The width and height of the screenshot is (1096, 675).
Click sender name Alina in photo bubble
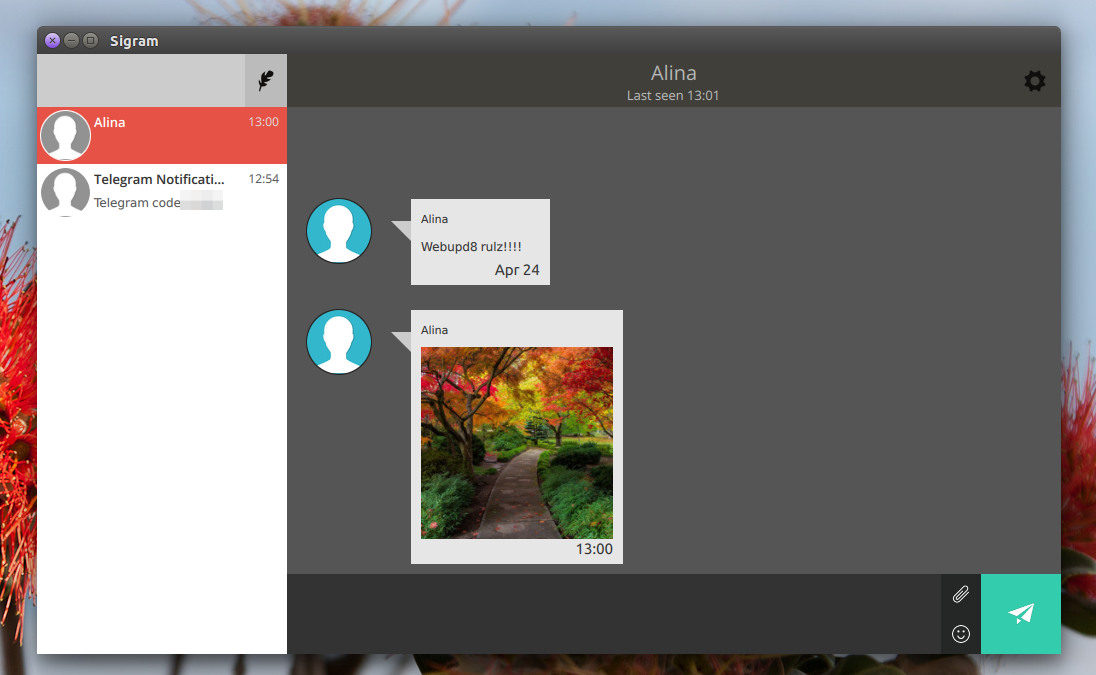434,330
